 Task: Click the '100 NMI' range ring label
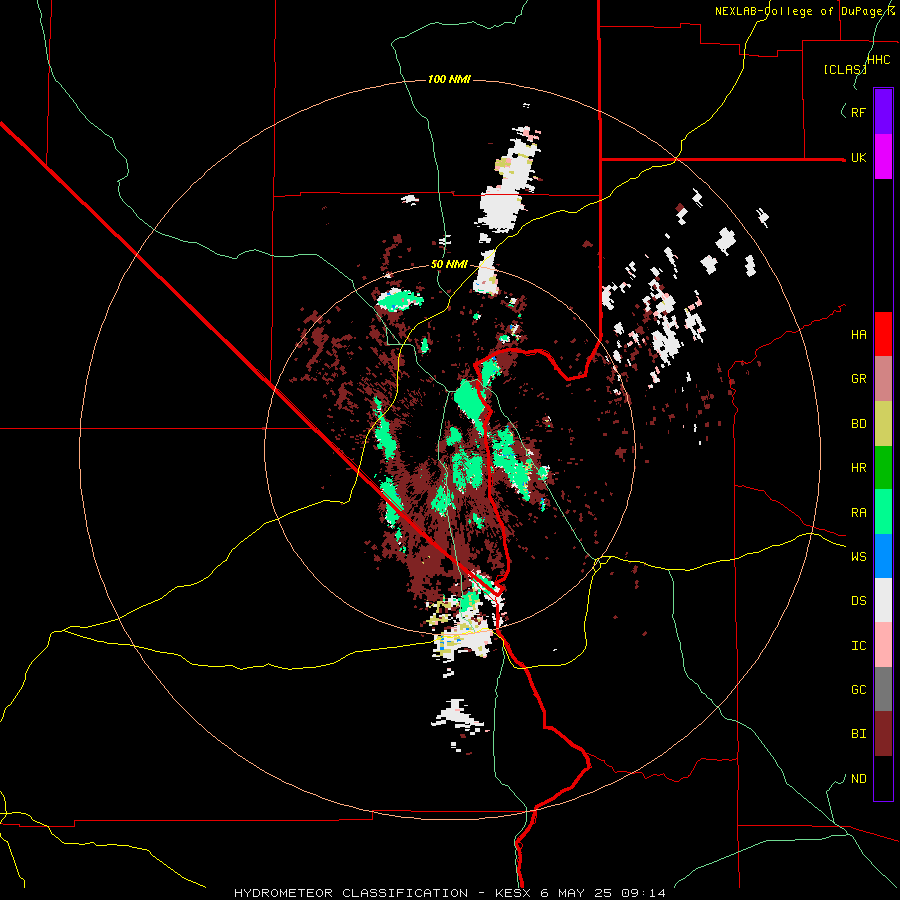click(x=449, y=79)
